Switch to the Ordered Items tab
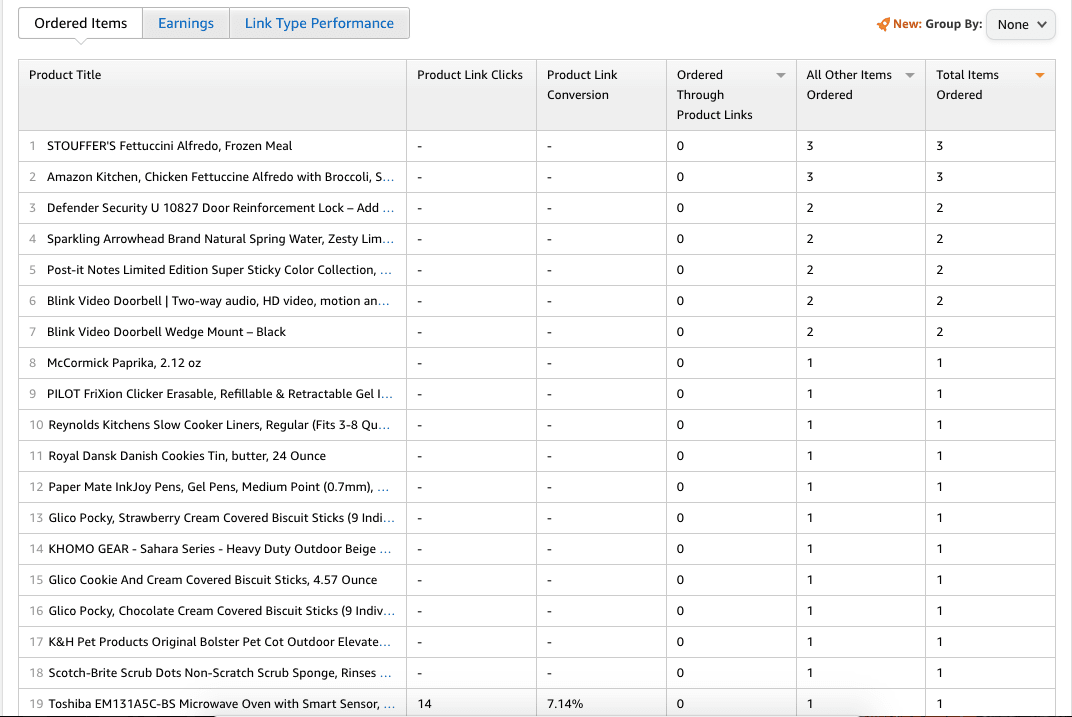This screenshot has width=1072, height=717. (81, 23)
